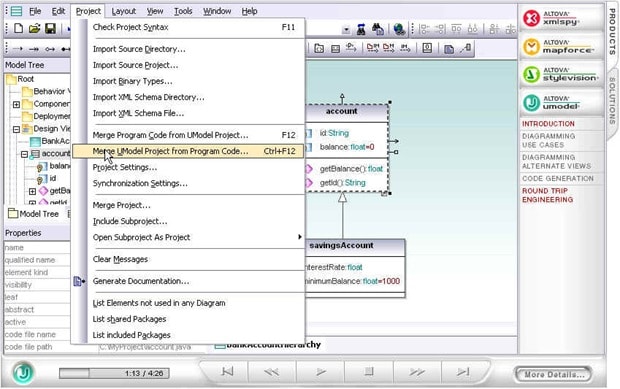Viewport: 620px width, 389px height.
Task: Click the Generate Documentation menu icon
Action: click(x=79, y=281)
